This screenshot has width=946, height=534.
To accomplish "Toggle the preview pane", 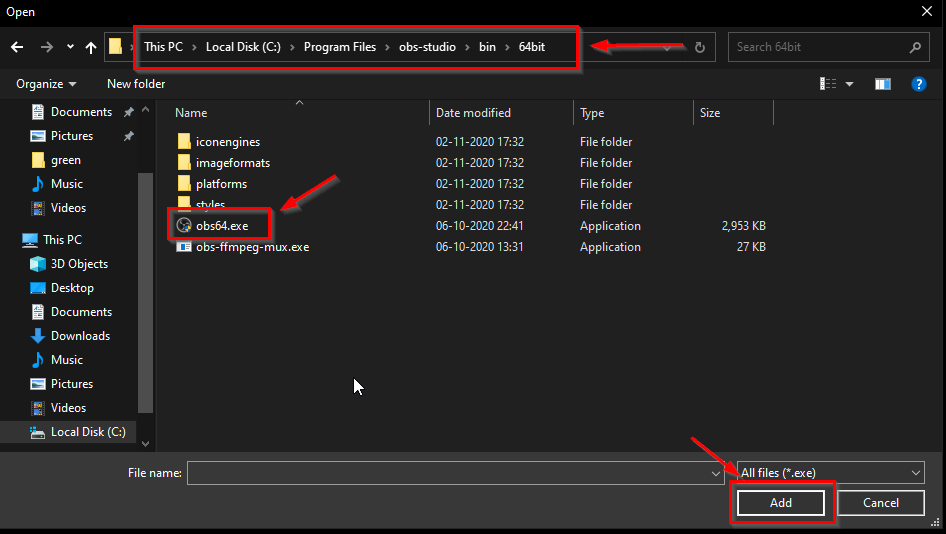I will click(x=883, y=84).
